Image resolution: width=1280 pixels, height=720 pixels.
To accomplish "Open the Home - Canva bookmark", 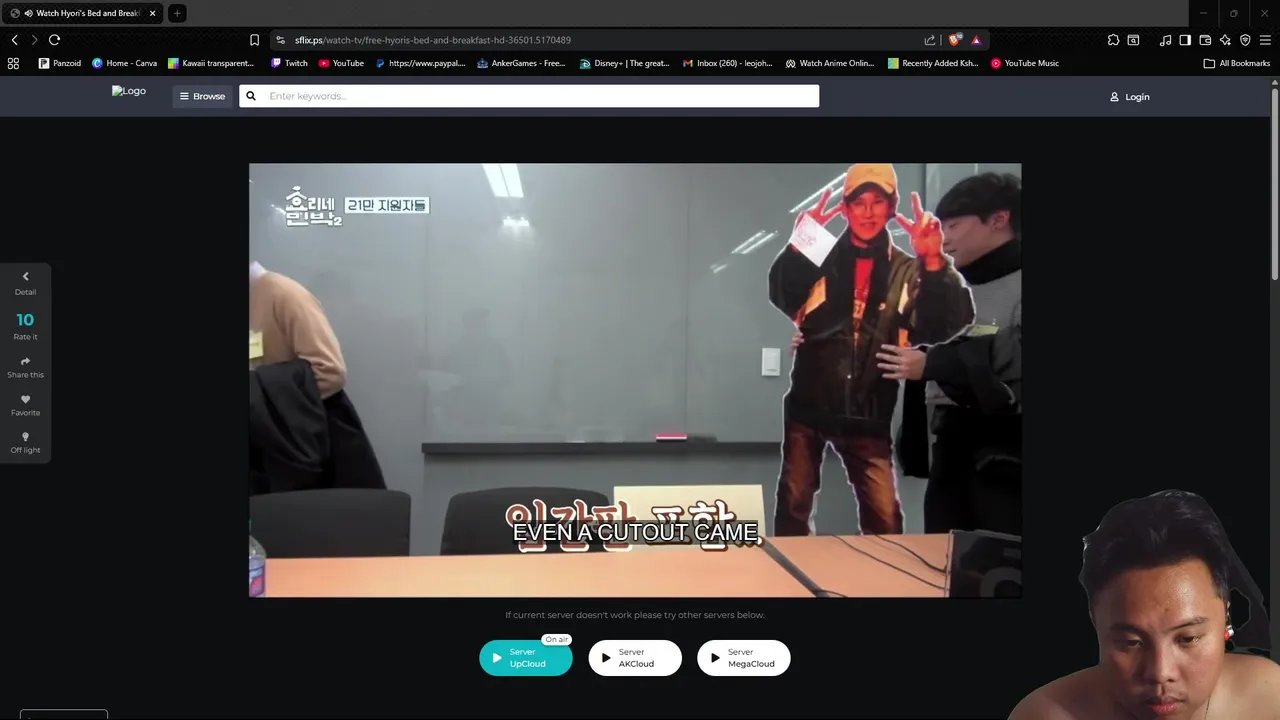I will point(124,63).
